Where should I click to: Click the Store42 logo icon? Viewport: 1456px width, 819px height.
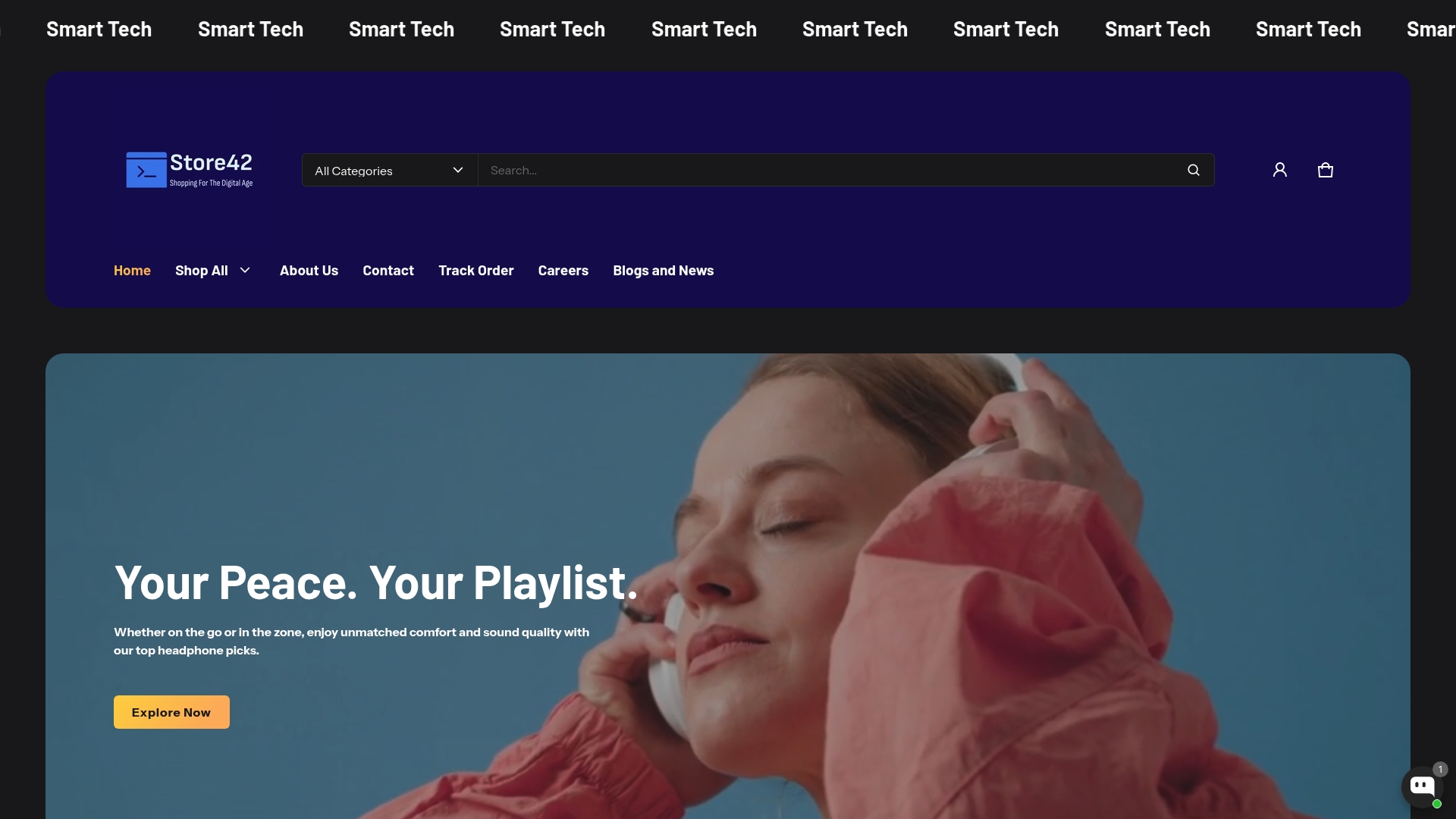146,170
